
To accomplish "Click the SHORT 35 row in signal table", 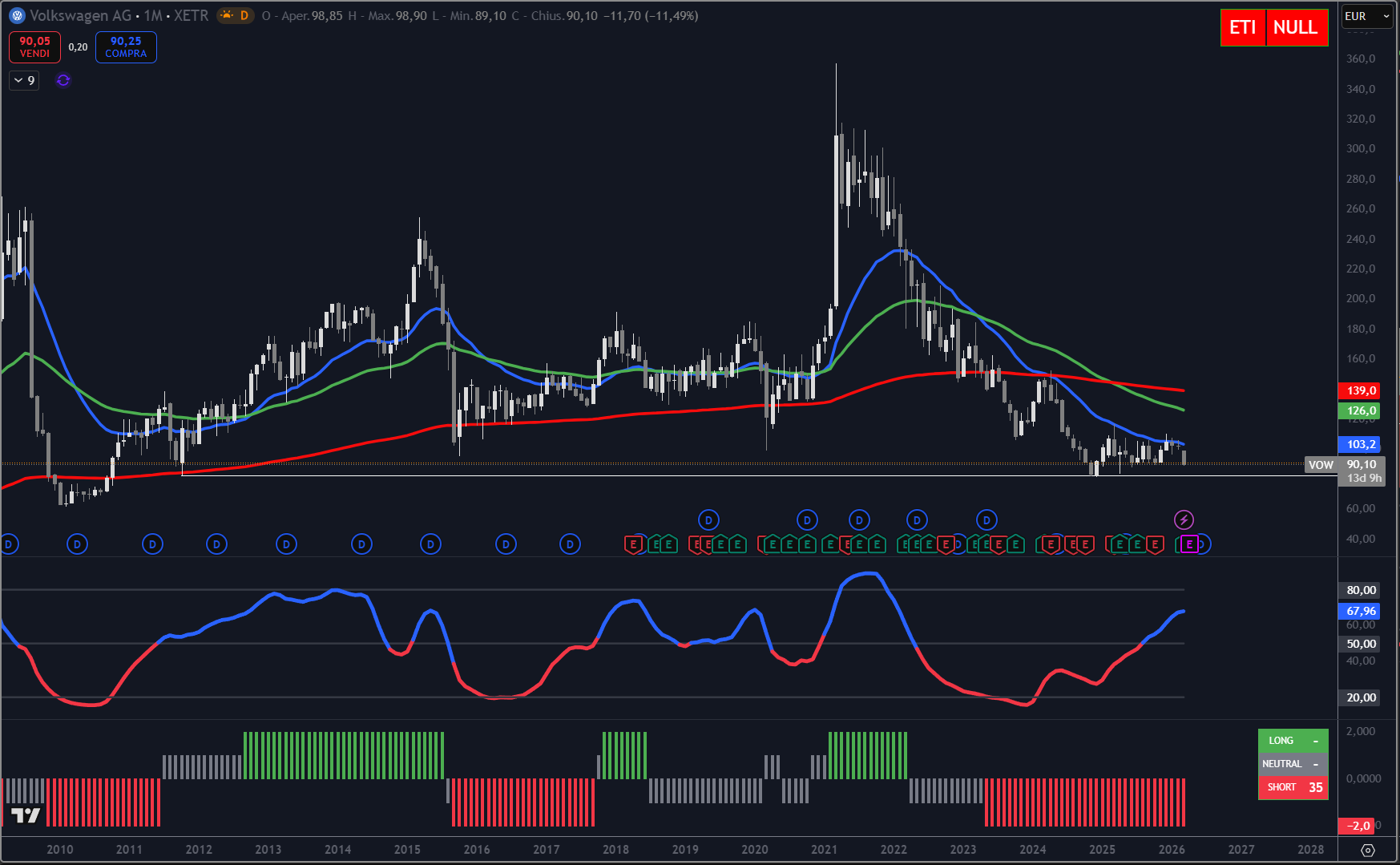I will [1293, 787].
